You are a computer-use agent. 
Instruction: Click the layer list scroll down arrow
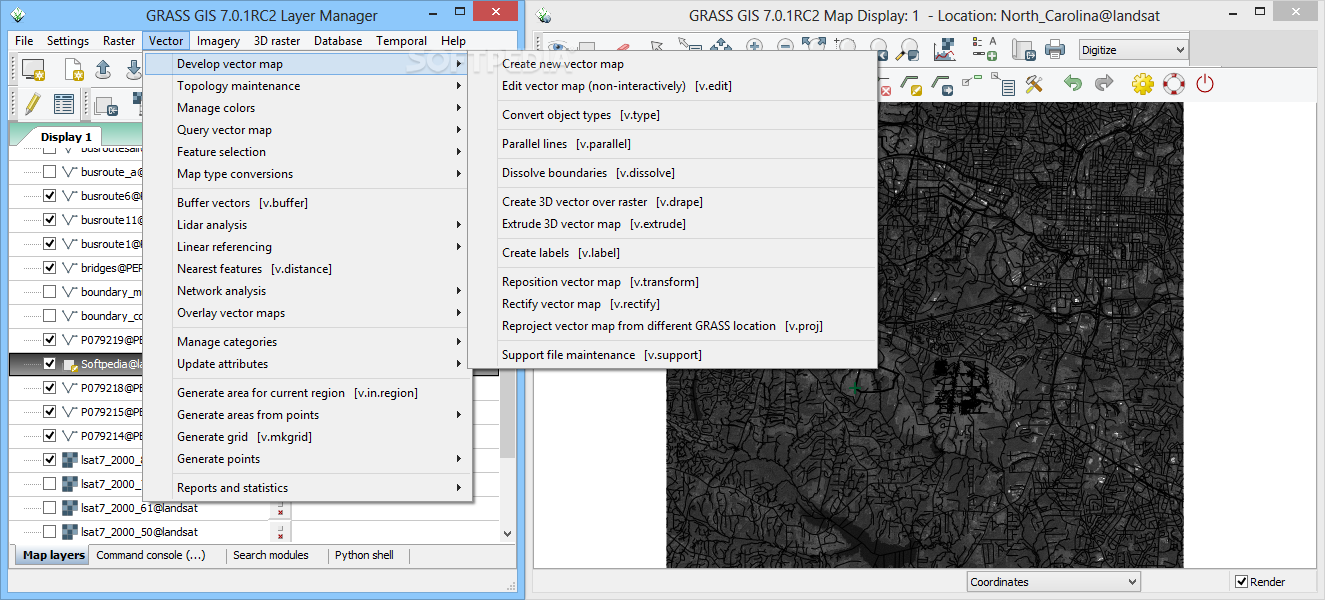507,535
